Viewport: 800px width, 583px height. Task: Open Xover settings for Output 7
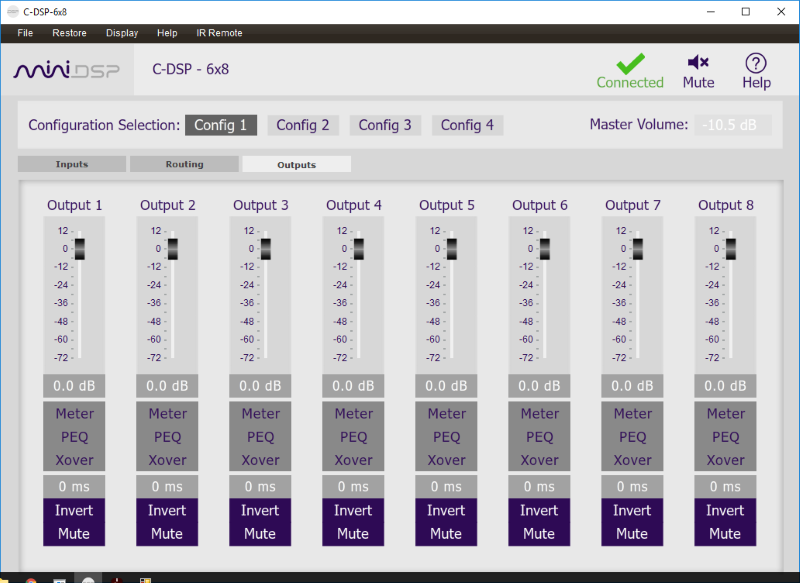(x=633, y=460)
